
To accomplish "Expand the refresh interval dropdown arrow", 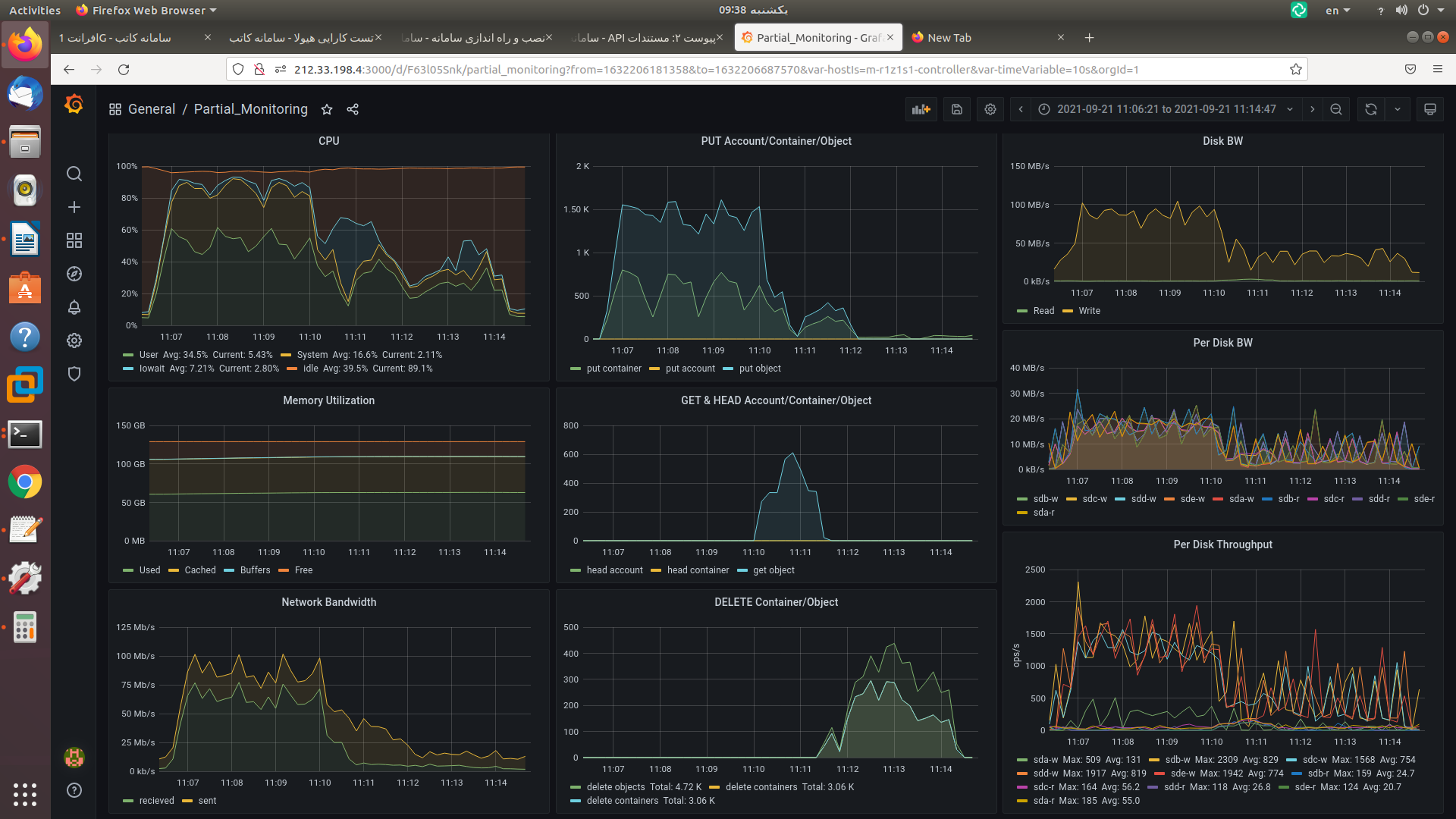I will tap(1398, 109).
